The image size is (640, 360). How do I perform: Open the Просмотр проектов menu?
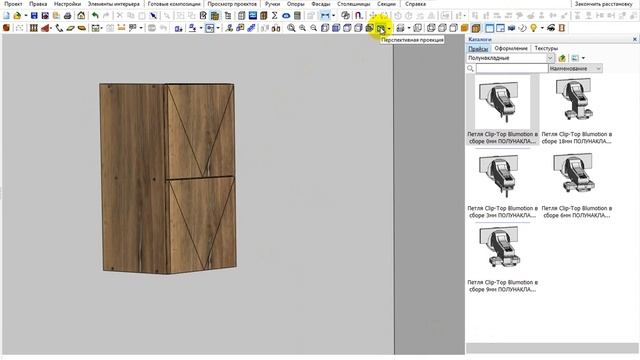pyautogui.click(x=232, y=4)
